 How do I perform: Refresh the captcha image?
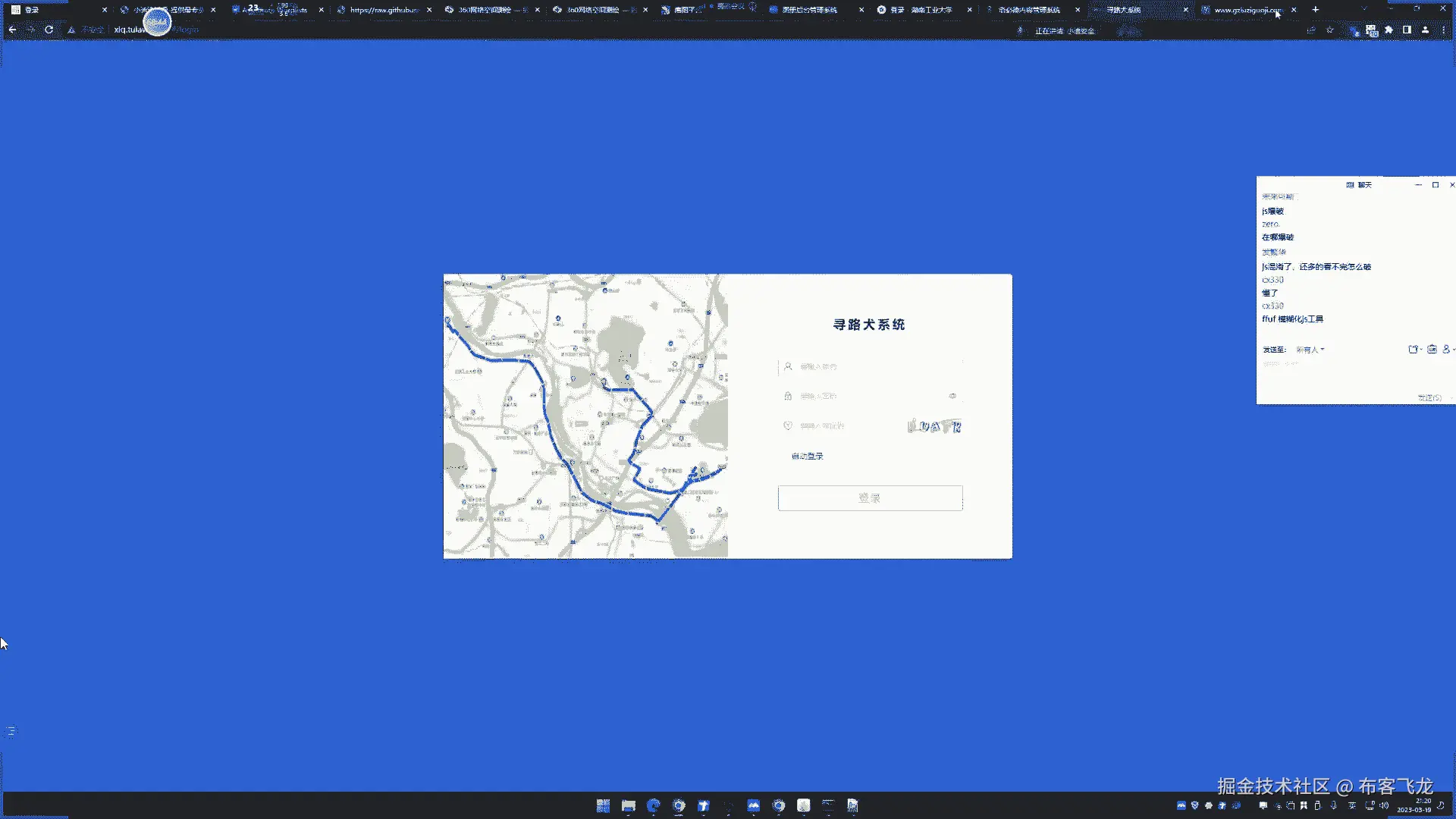(934, 426)
